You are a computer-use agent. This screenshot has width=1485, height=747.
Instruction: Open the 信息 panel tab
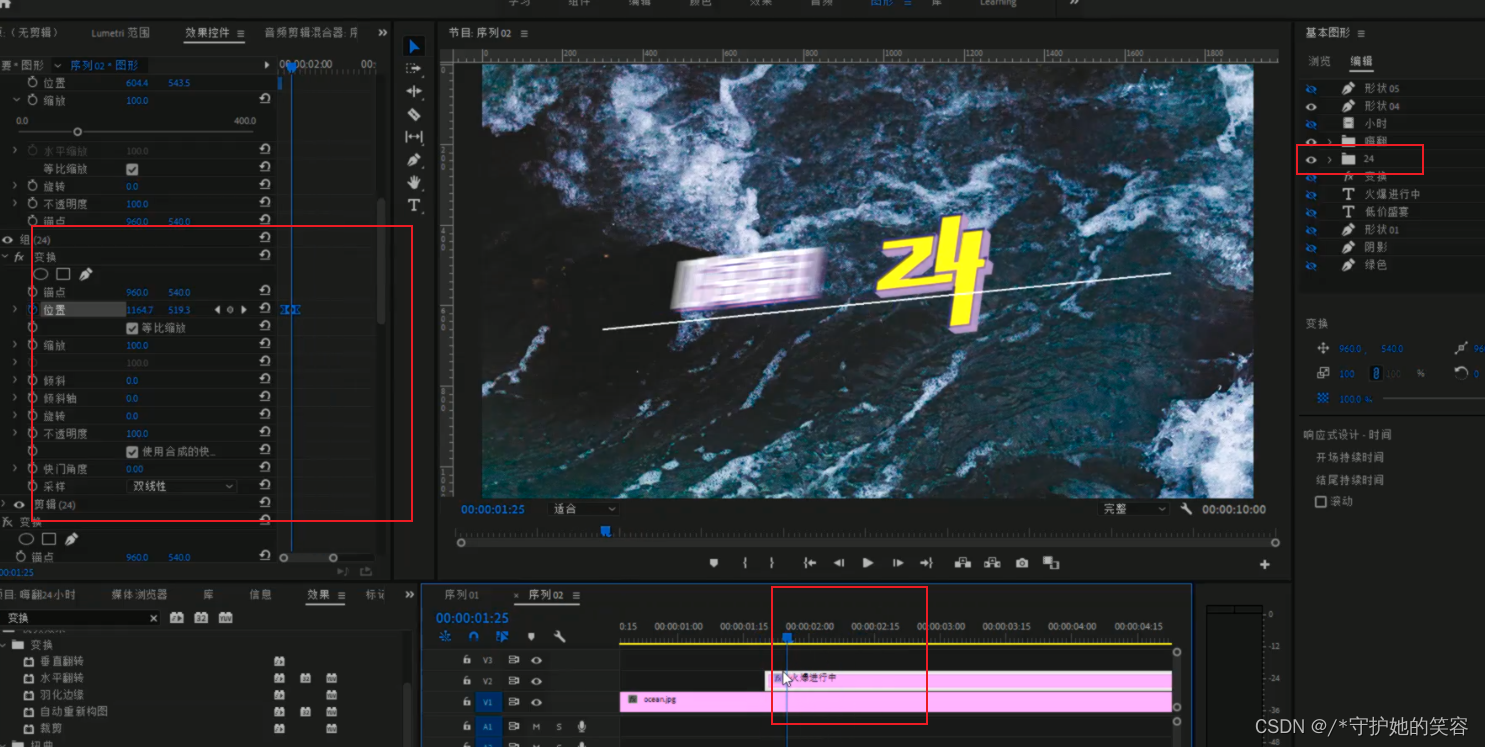pos(260,595)
